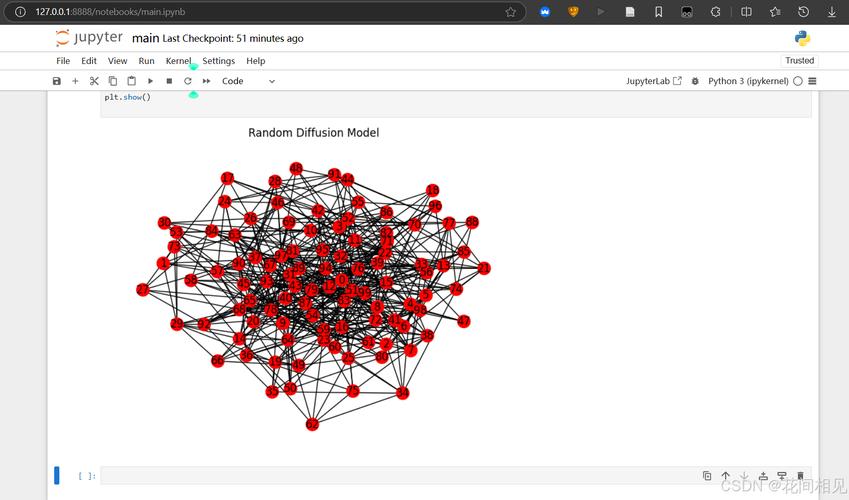Save the notebook with the save icon
Screen dimensions: 849x500
tap(56, 81)
